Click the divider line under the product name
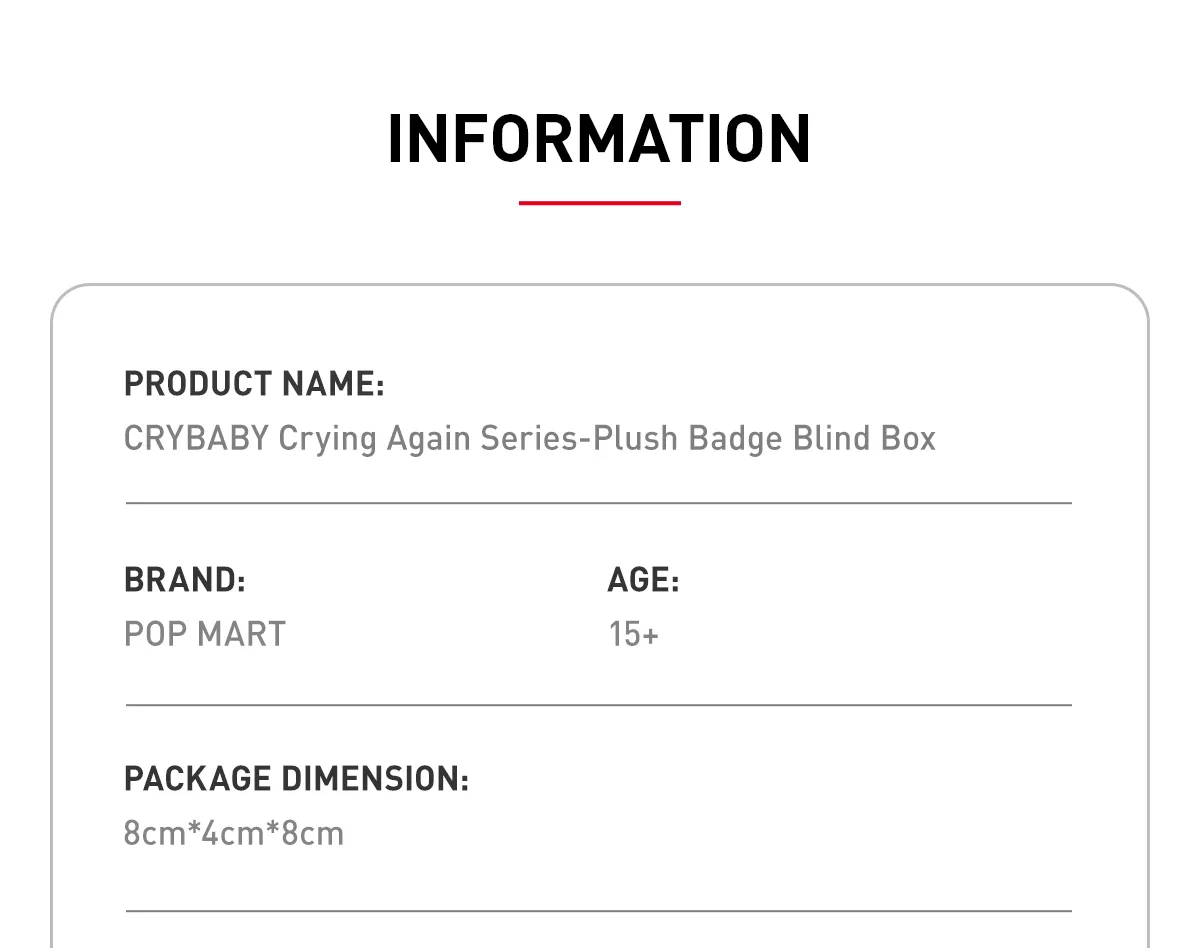This screenshot has width=1200, height=948. pyautogui.click(x=598, y=503)
